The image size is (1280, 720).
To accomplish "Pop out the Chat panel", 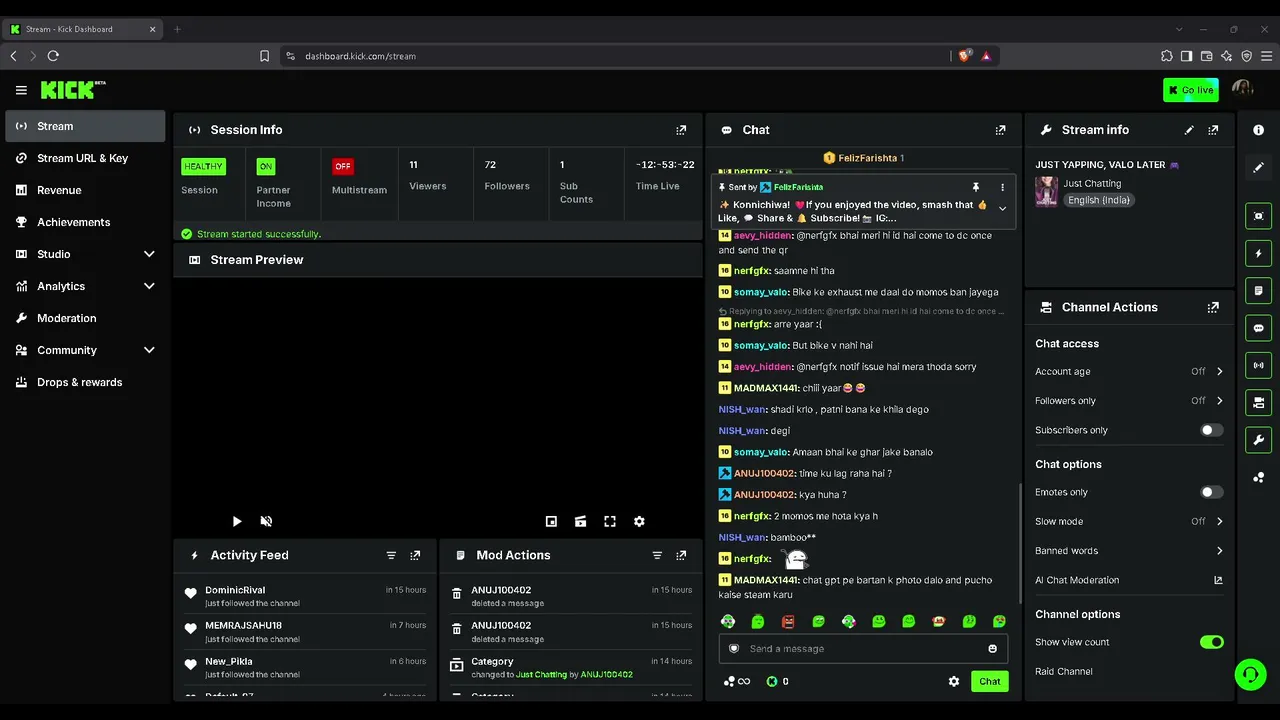I will click(1000, 130).
